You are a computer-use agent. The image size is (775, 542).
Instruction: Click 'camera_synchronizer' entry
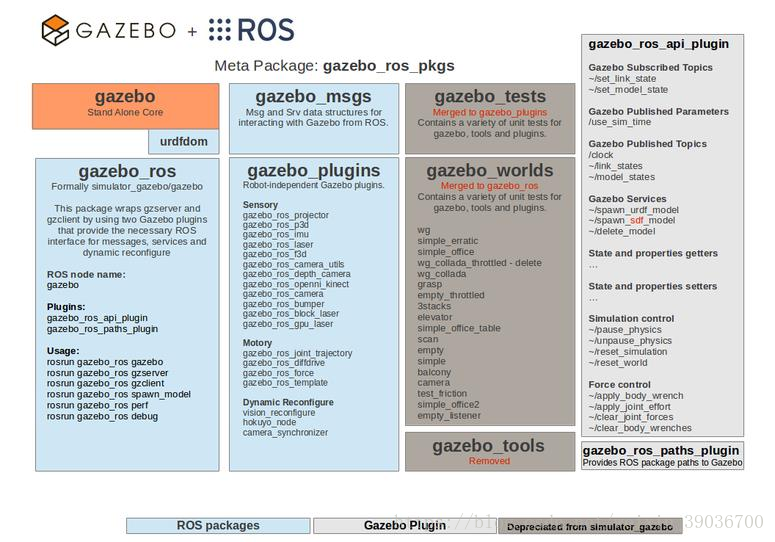[x=285, y=432]
